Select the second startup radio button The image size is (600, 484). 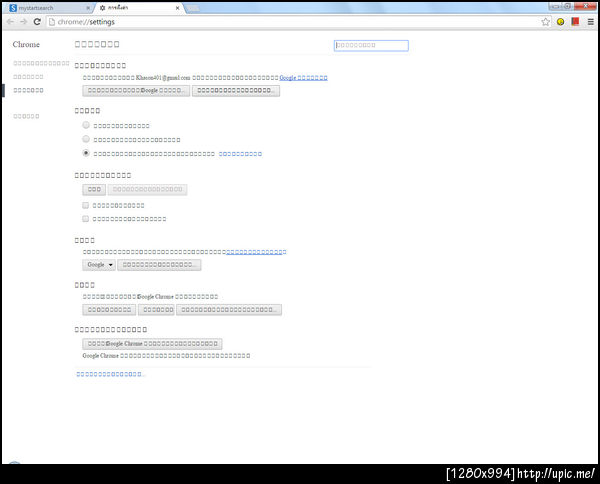(86, 139)
